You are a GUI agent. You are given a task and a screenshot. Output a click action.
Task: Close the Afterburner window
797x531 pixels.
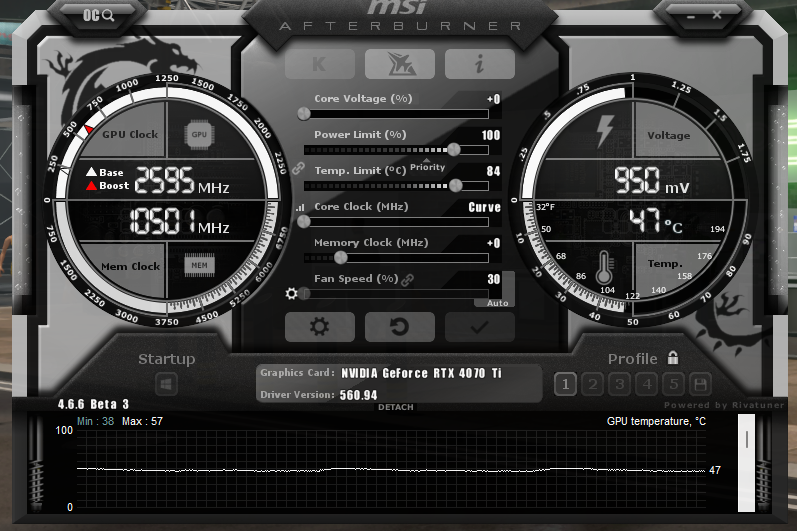(x=717, y=15)
